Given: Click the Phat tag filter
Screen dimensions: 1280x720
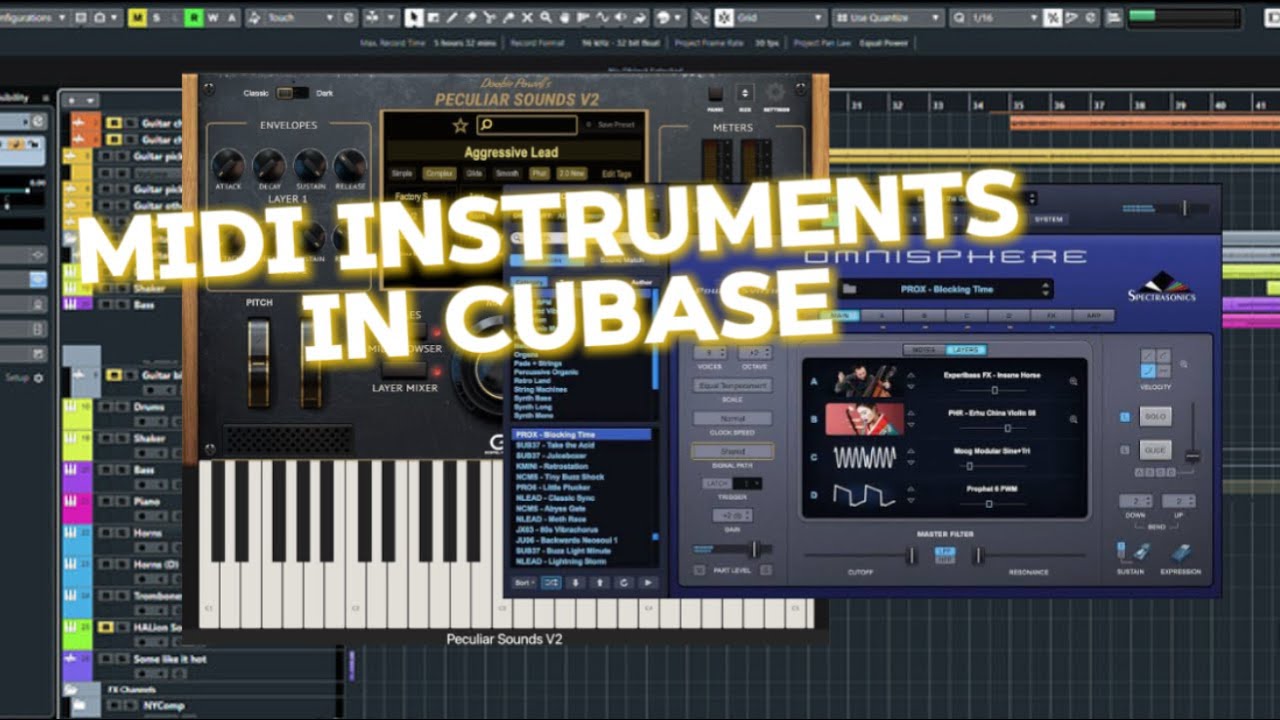Looking at the screenshot, I should pyautogui.click(x=539, y=173).
